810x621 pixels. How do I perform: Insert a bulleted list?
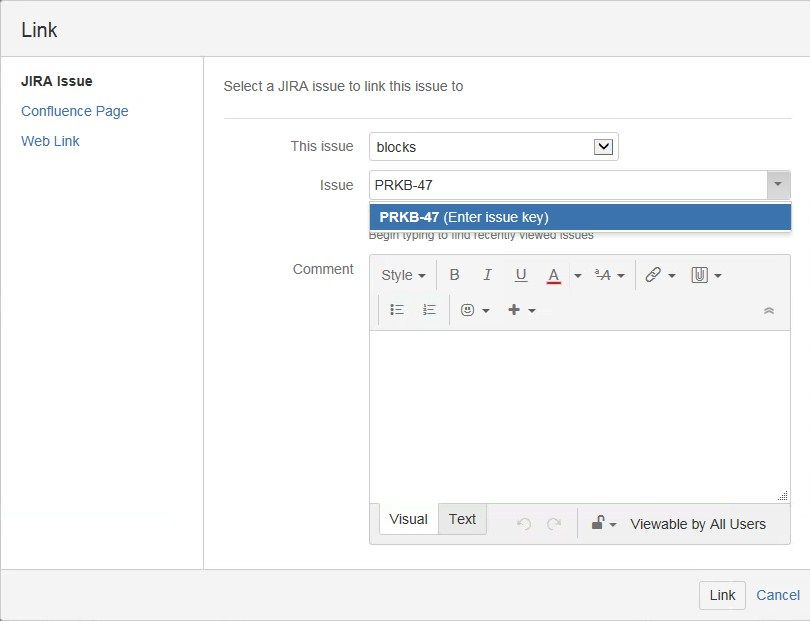[397, 310]
